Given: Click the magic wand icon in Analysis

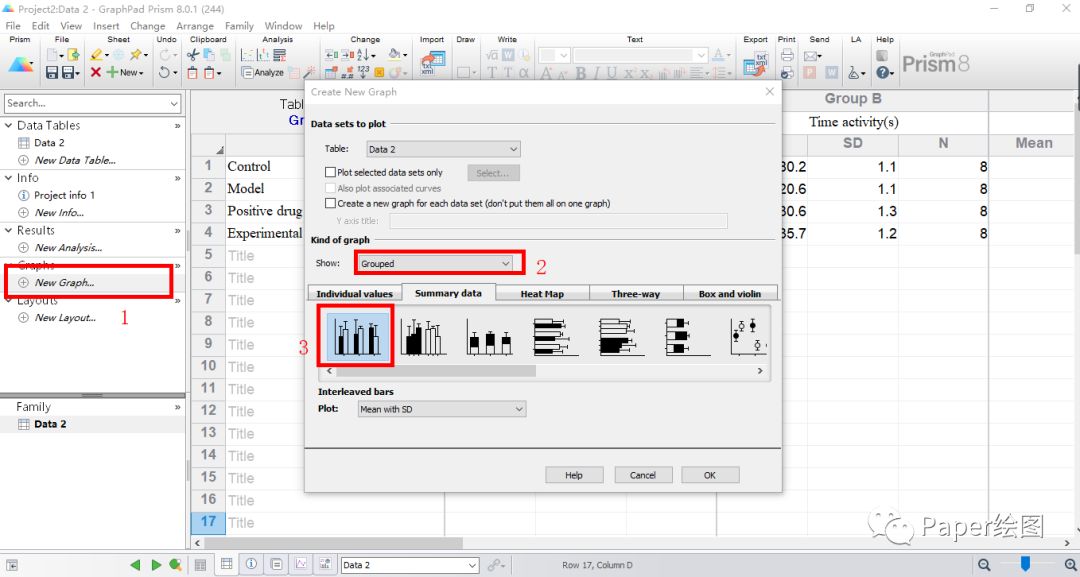Looking at the screenshot, I should click(x=309, y=72).
